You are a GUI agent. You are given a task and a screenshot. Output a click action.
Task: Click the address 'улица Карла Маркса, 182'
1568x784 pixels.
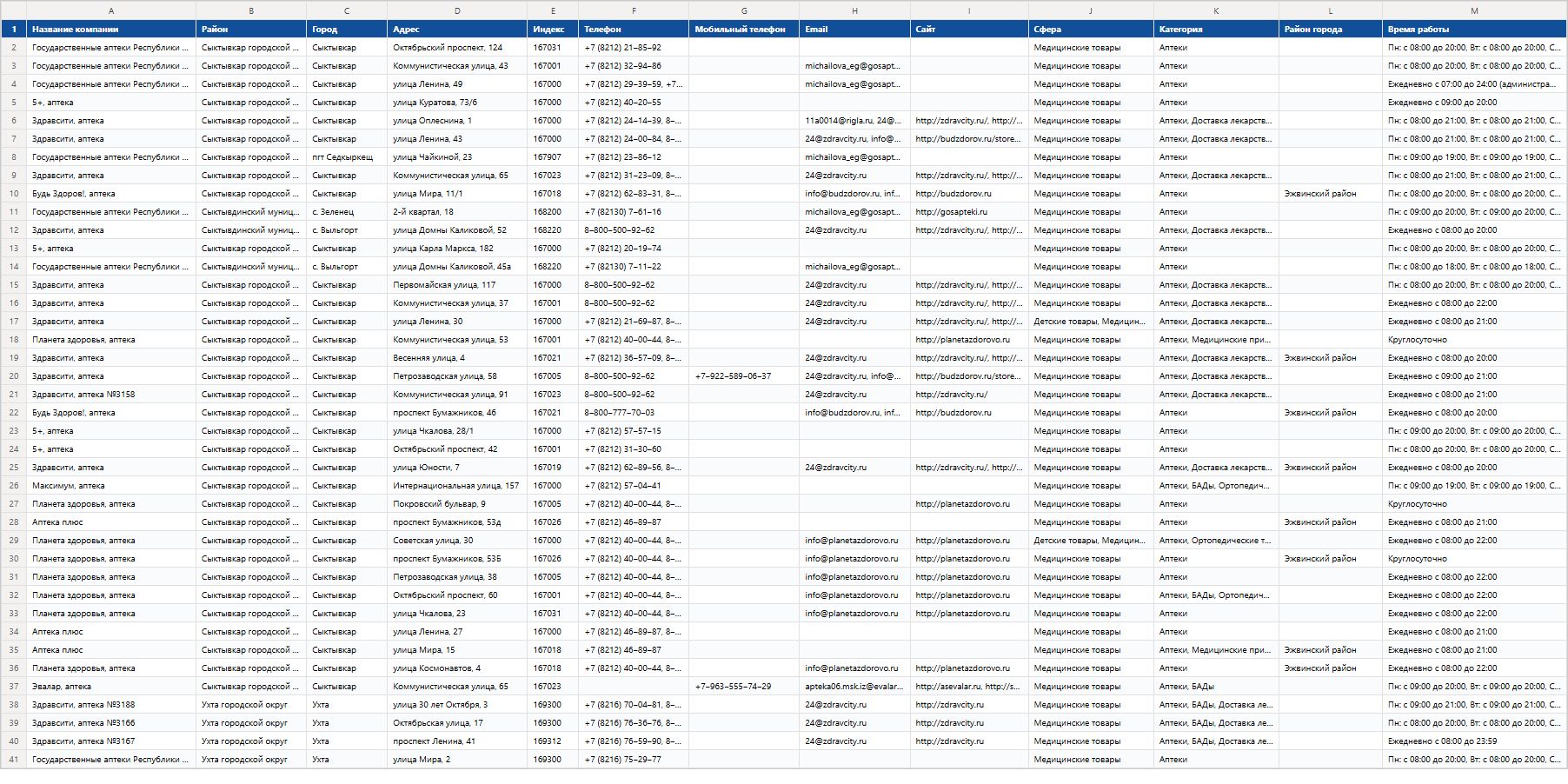point(457,249)
